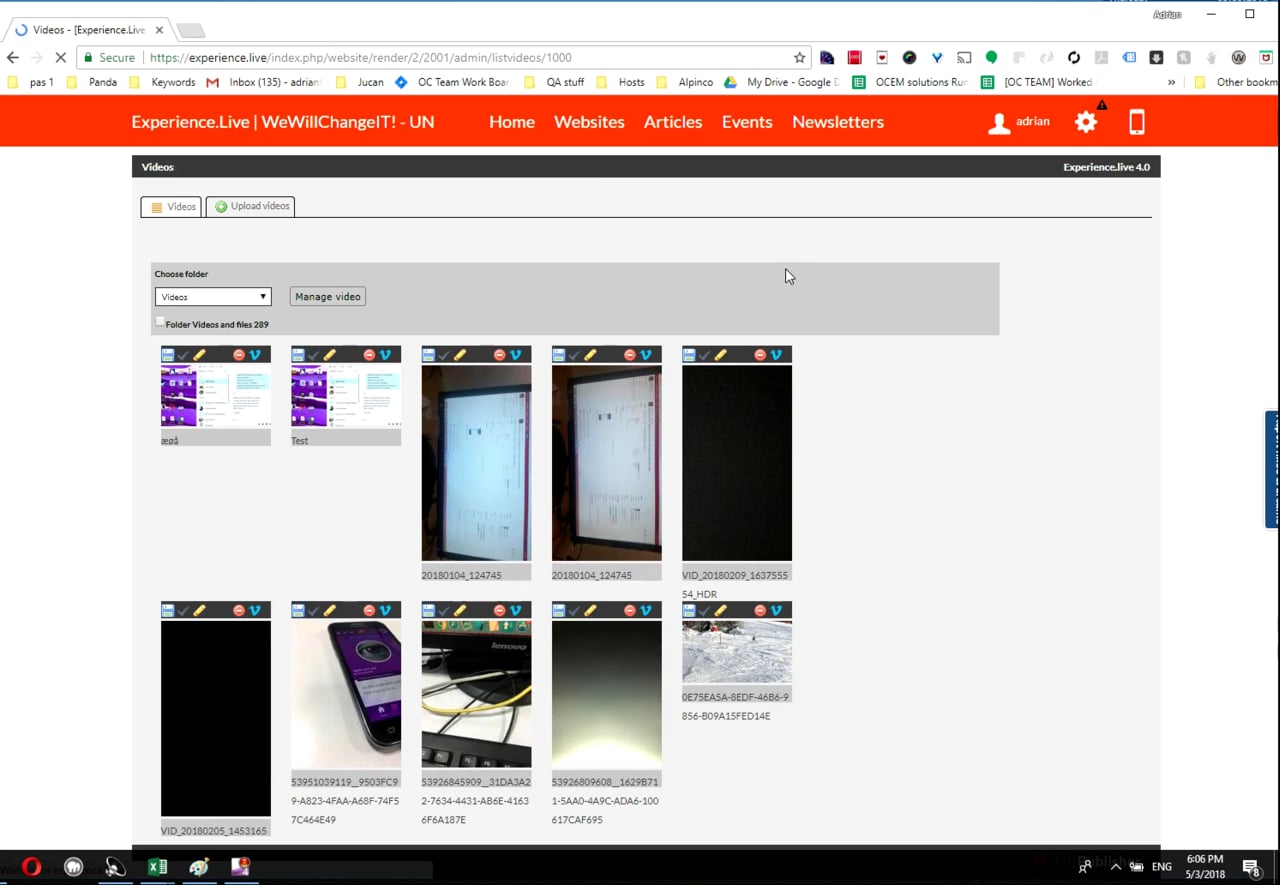Screen dimensions: 1280x885
Task: Open the Other bookmarks folder
Action: (1238, 82)
